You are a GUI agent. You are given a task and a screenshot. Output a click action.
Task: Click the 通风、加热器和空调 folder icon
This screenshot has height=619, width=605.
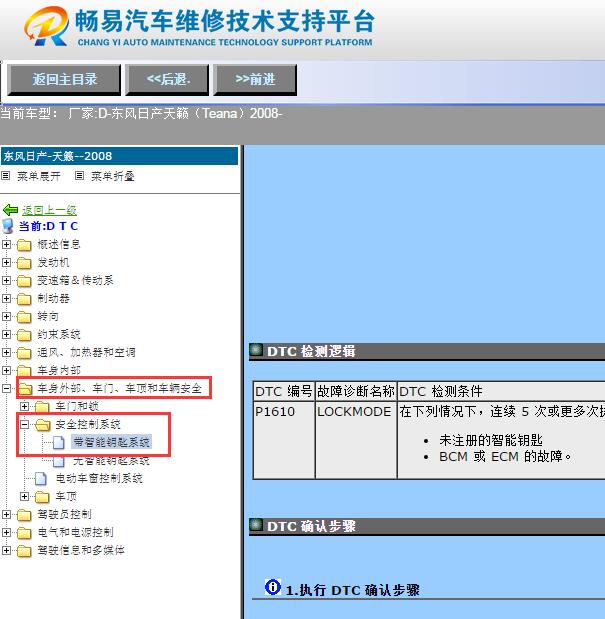coord(24,353)
